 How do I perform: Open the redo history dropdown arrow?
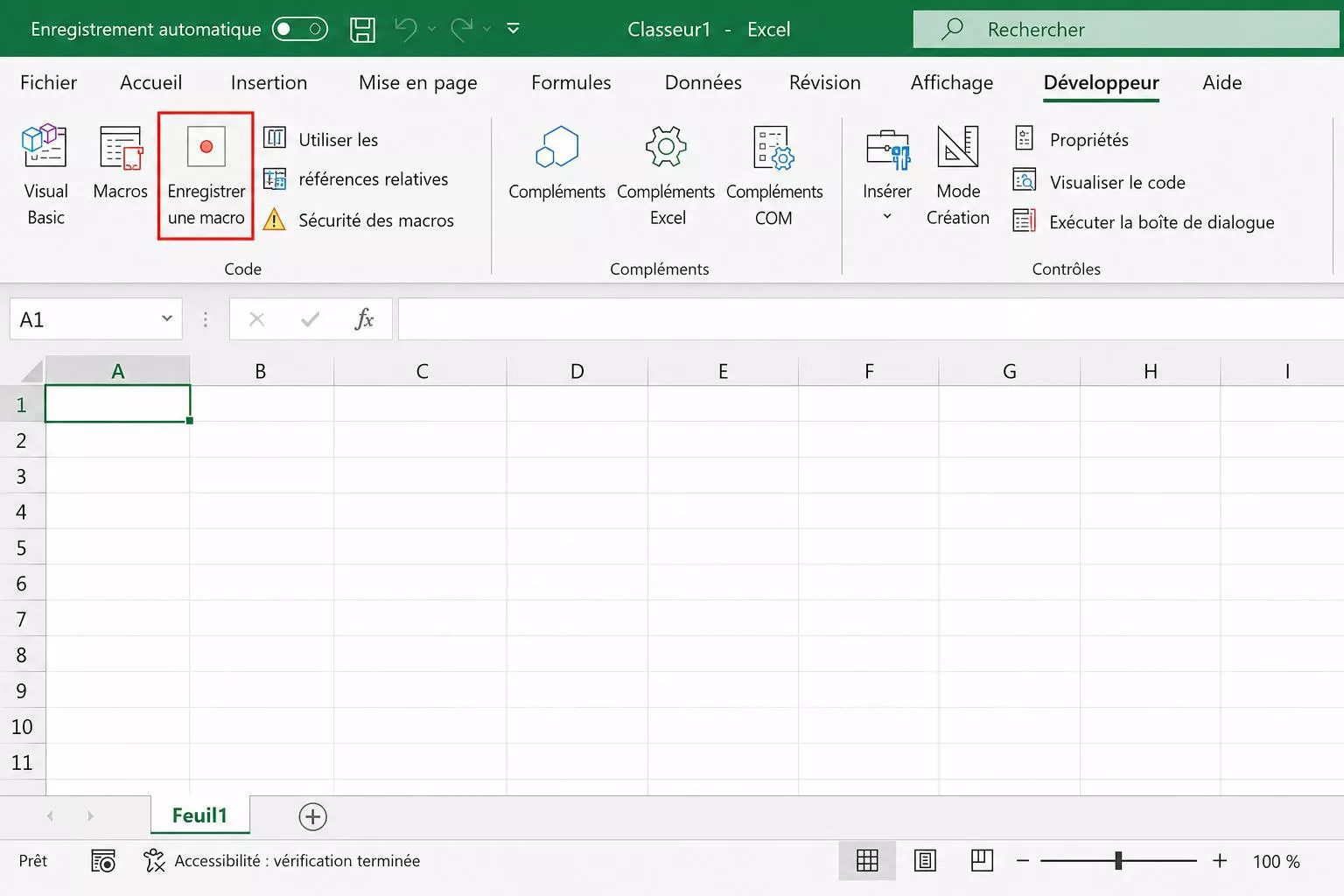pyautogui.click(x=486, y=29)
